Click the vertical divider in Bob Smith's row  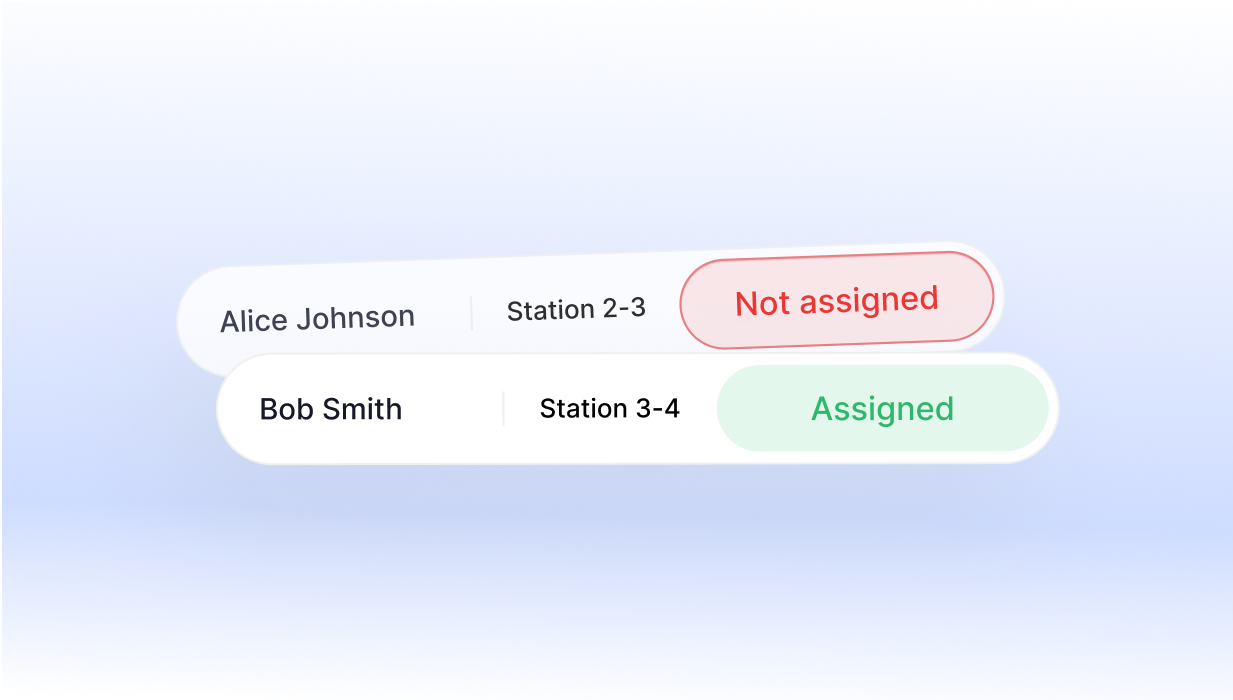point(503,409)
